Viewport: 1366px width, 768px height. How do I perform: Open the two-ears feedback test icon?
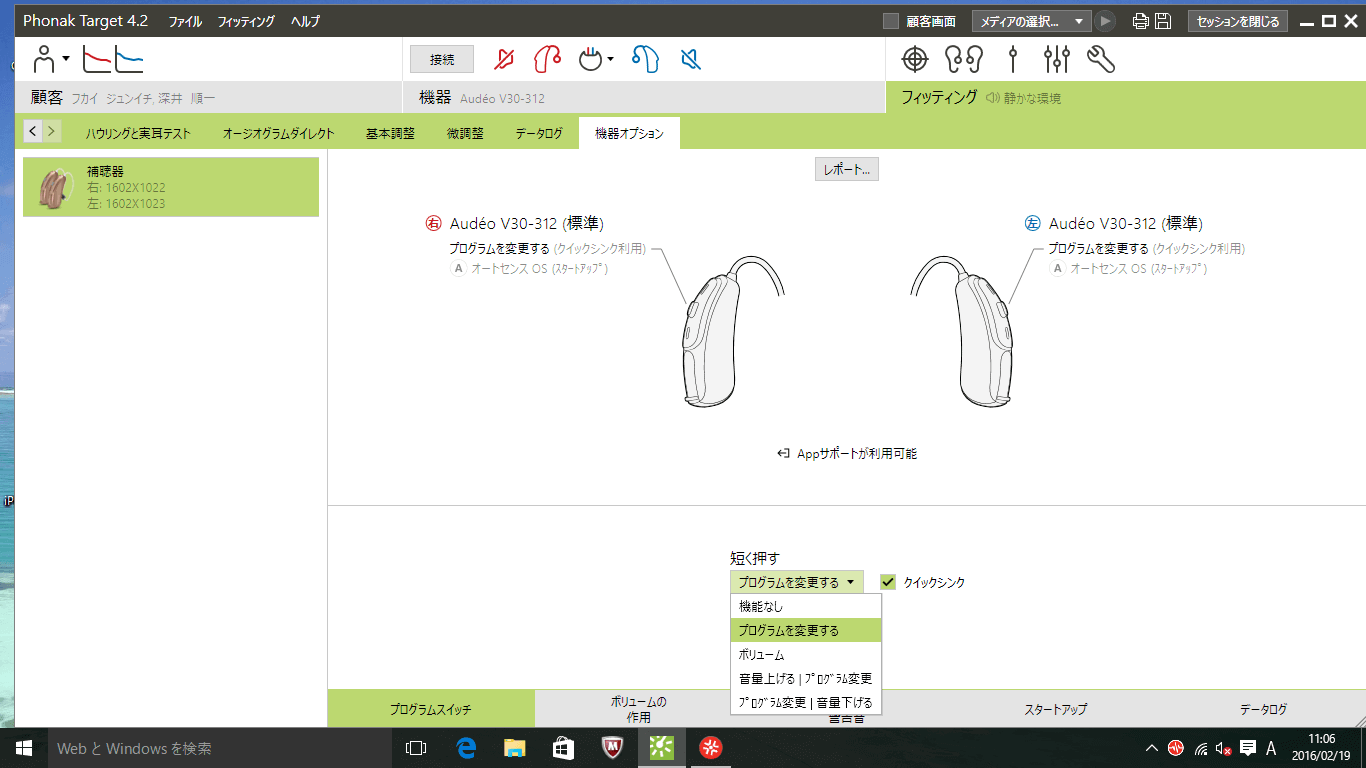tap(963, 60)
